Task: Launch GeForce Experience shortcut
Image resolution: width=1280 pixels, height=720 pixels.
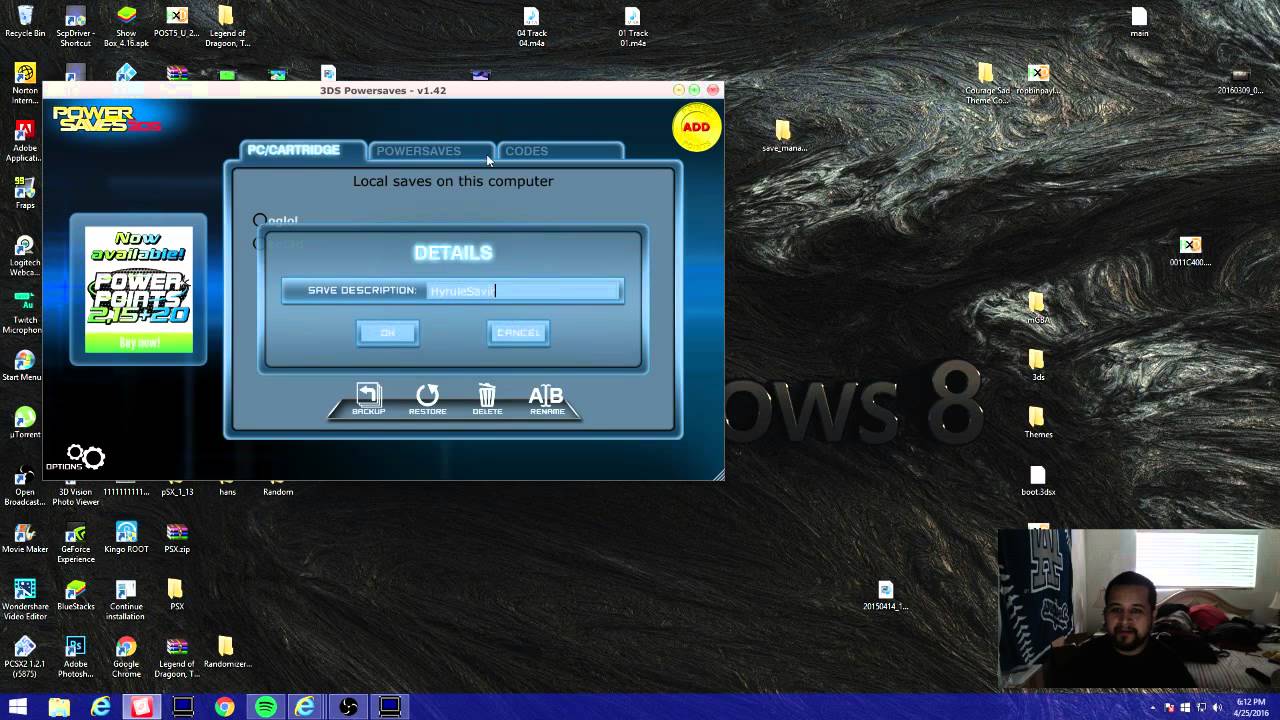Action: pyautogui.click(x=75, y=542)
